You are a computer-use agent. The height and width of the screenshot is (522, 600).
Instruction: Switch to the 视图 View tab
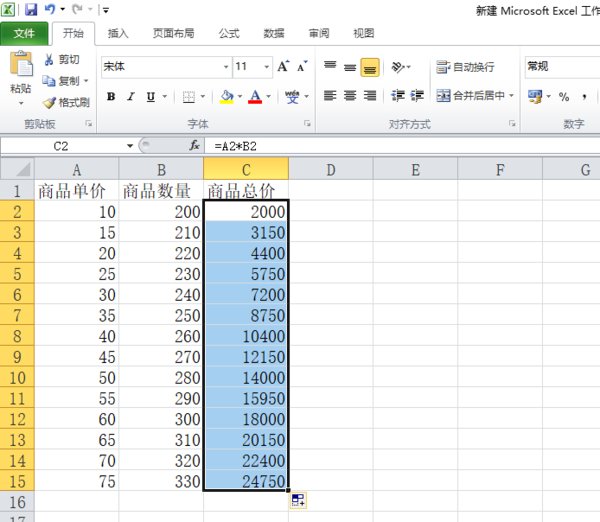(x=364, y=33)
